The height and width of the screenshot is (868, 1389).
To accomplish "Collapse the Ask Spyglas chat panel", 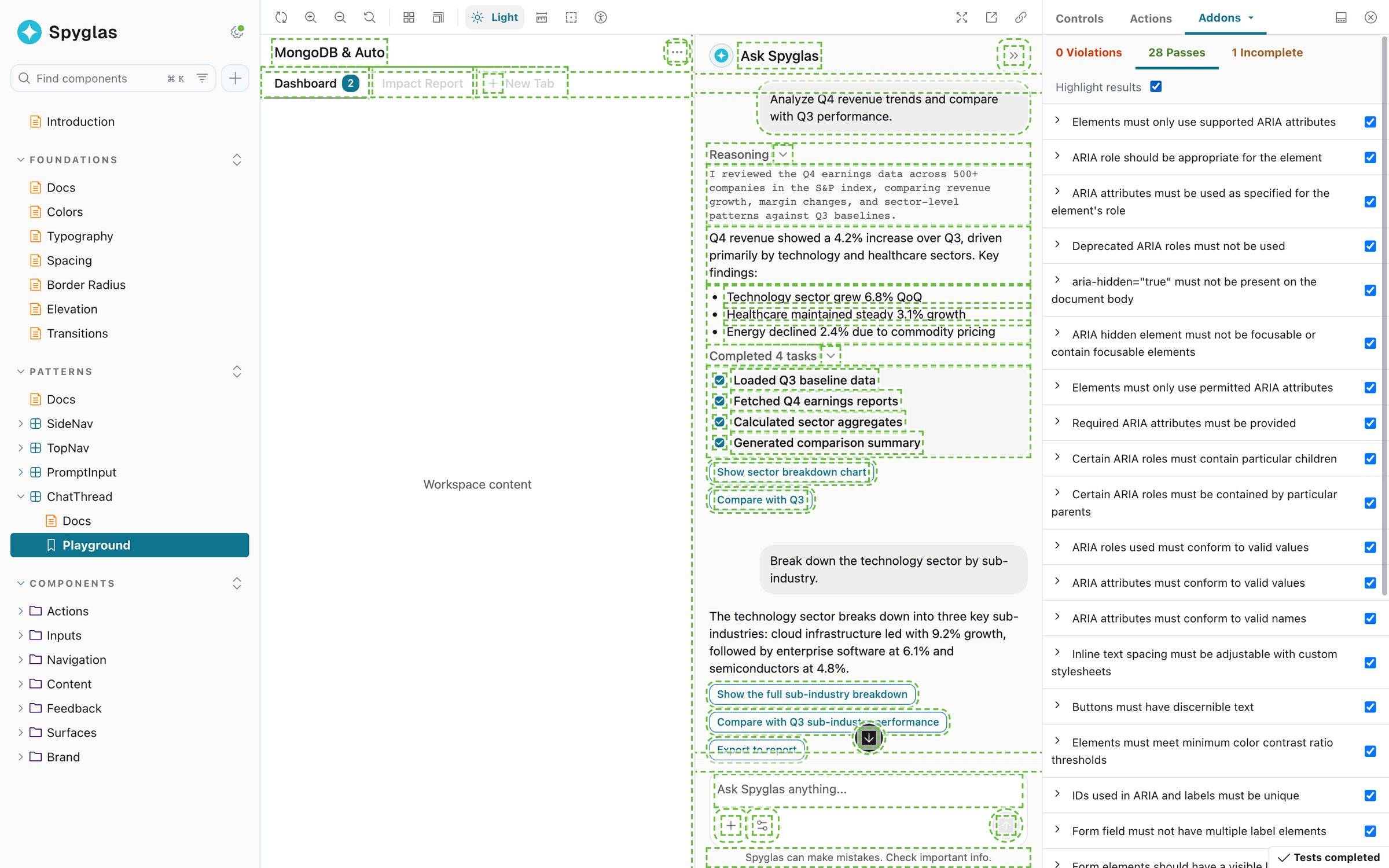I will pos(1014,56).
